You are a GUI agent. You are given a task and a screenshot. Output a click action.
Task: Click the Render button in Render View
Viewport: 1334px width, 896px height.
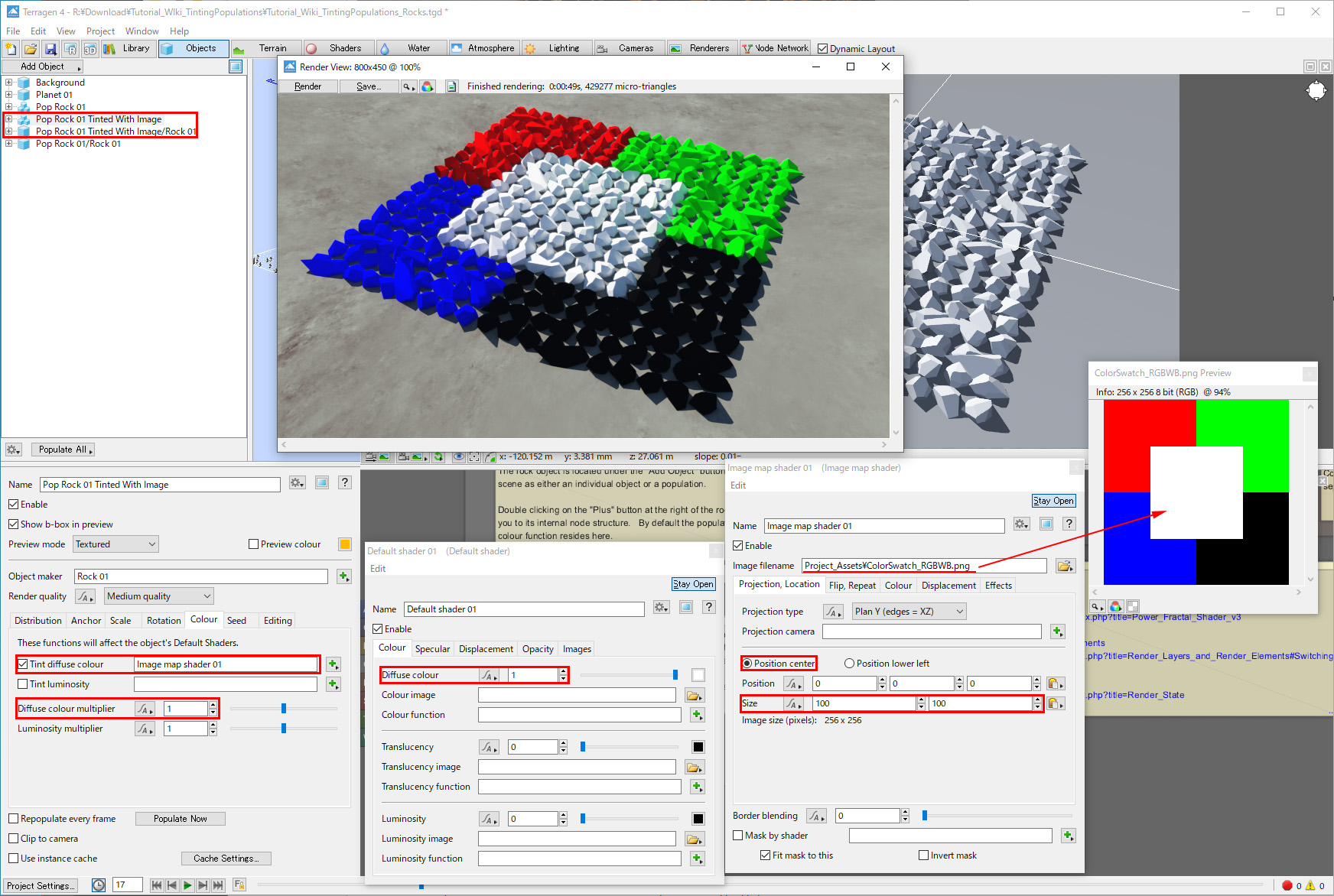tap(307, 86)
